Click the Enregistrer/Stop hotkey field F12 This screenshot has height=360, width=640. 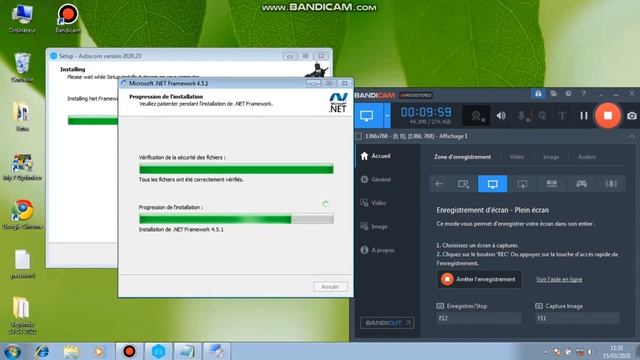pos(478,318)
